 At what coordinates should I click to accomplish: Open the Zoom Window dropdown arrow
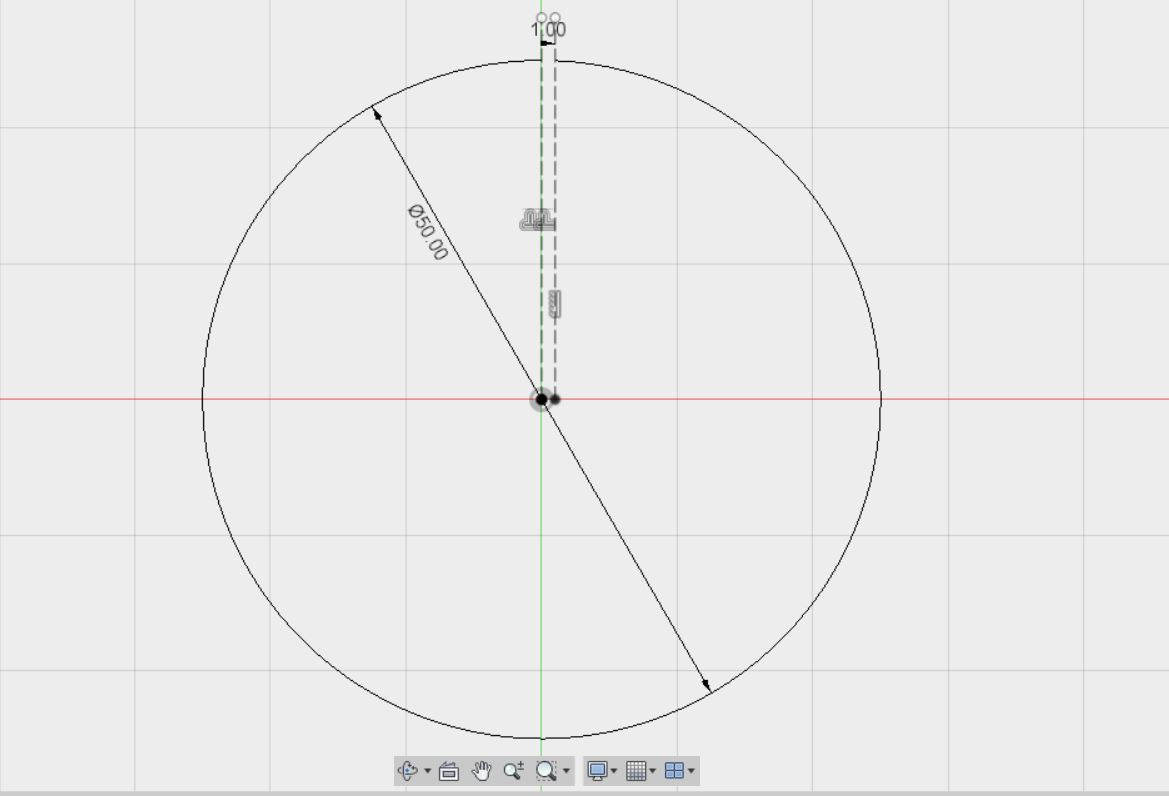pos(565,770)
